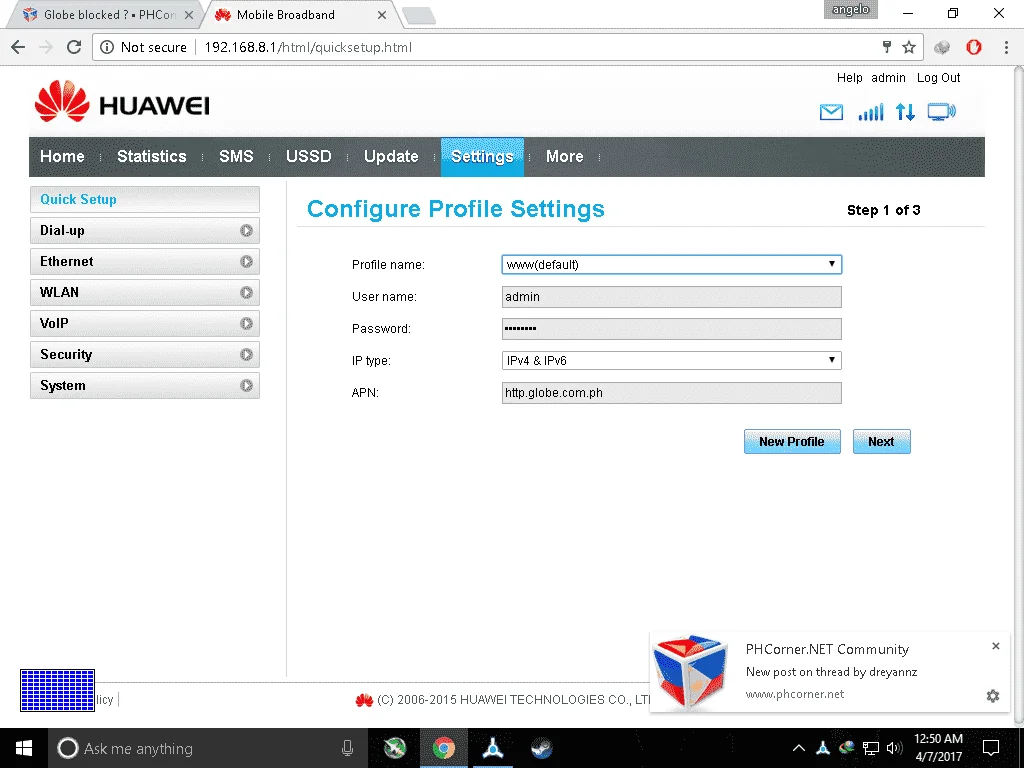Expand the System sidebar section

144,385
